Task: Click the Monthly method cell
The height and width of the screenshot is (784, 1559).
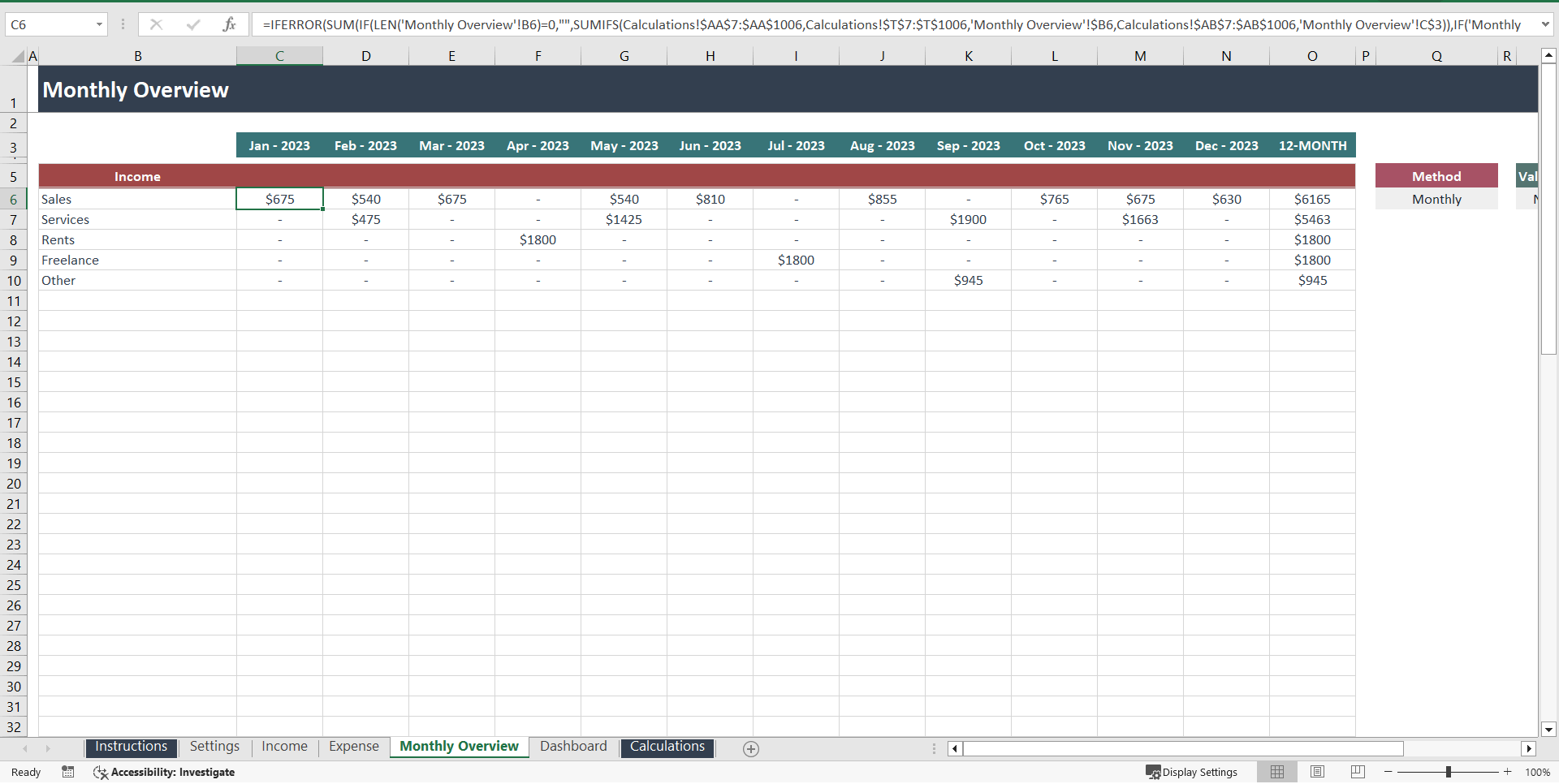Action: tap(1436, 199)
